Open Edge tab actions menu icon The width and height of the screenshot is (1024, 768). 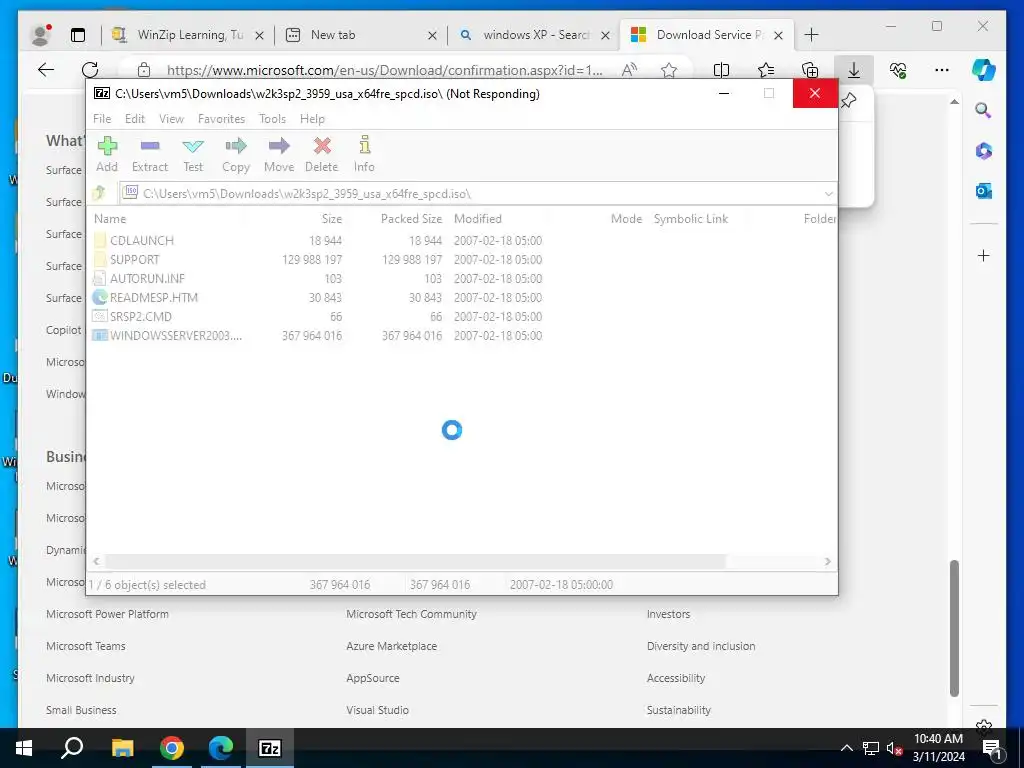[x=78, y=35]
